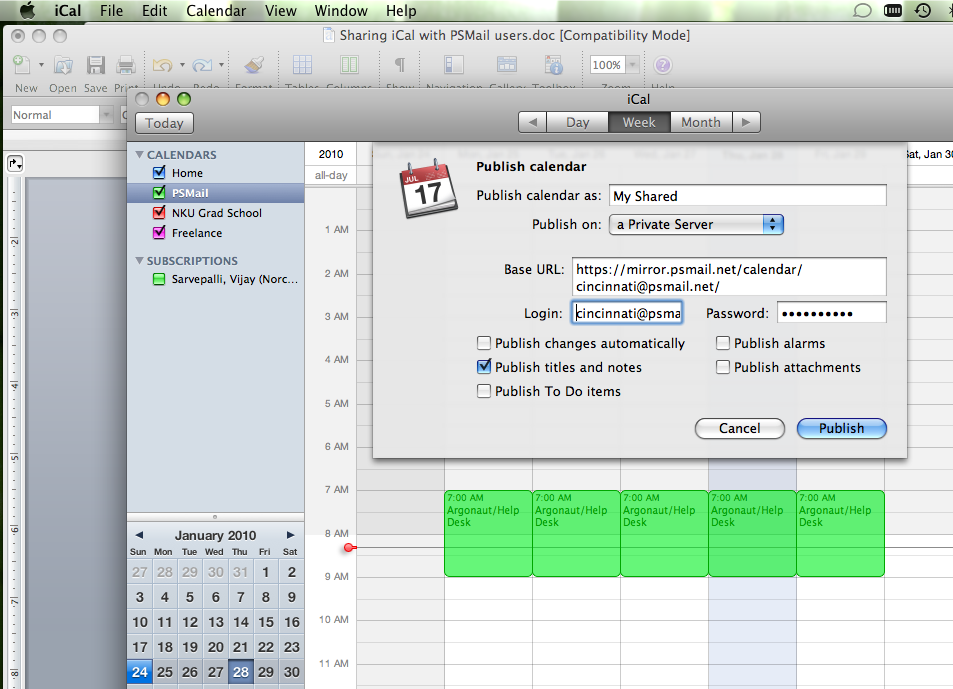Viewport: 953px width, 689px height.
Task: Click the Columns icon in Word toolbar
Action: pyautogui.click(x=349, y=64)
